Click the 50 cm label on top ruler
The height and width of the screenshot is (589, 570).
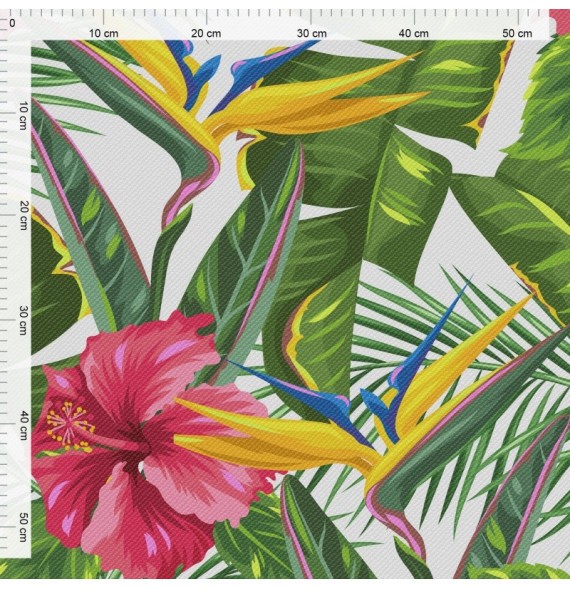point(517,33)
